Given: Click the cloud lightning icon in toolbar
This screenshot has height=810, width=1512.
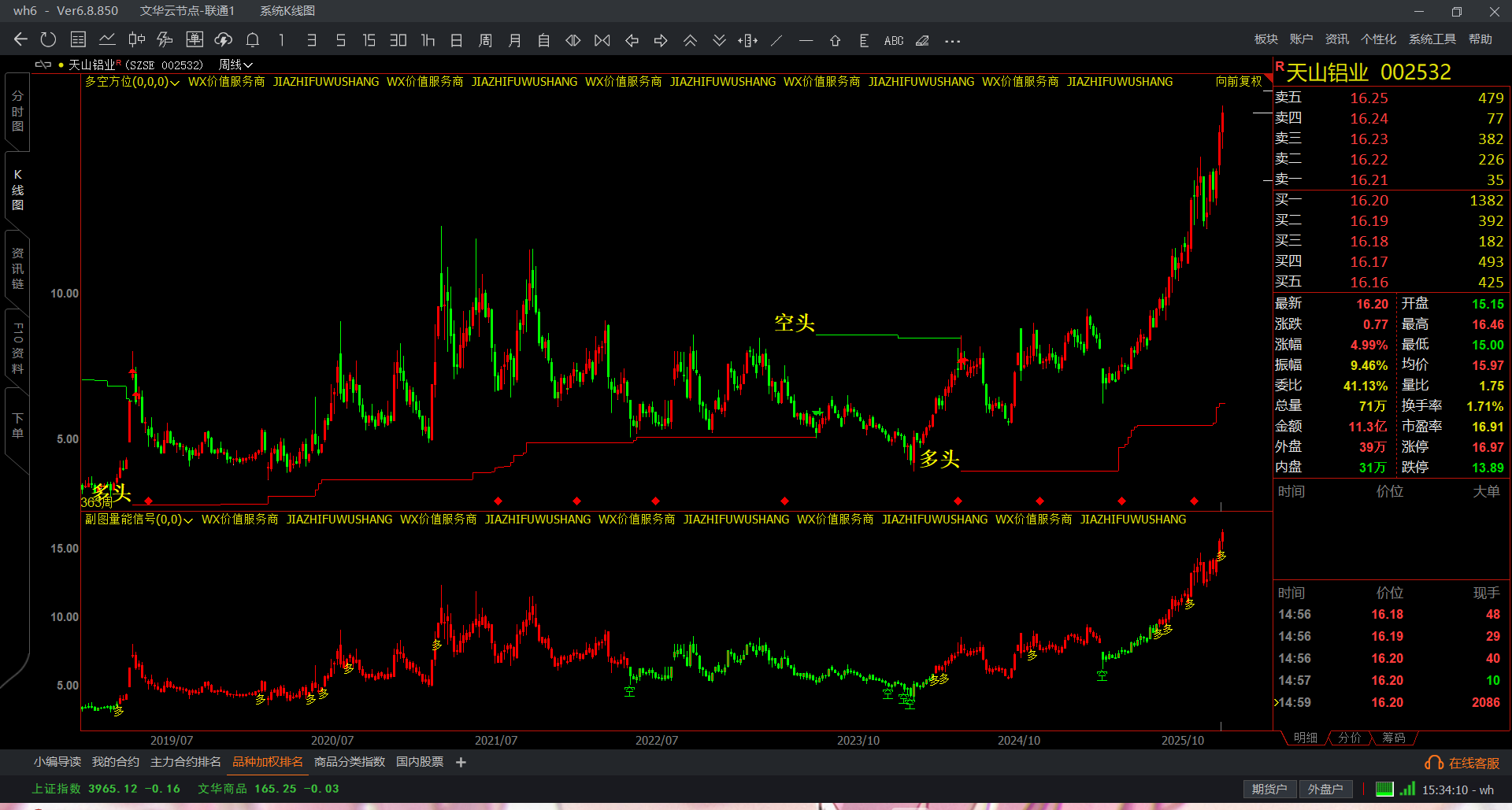Looking at the screenshot, I should click(224, 40).
